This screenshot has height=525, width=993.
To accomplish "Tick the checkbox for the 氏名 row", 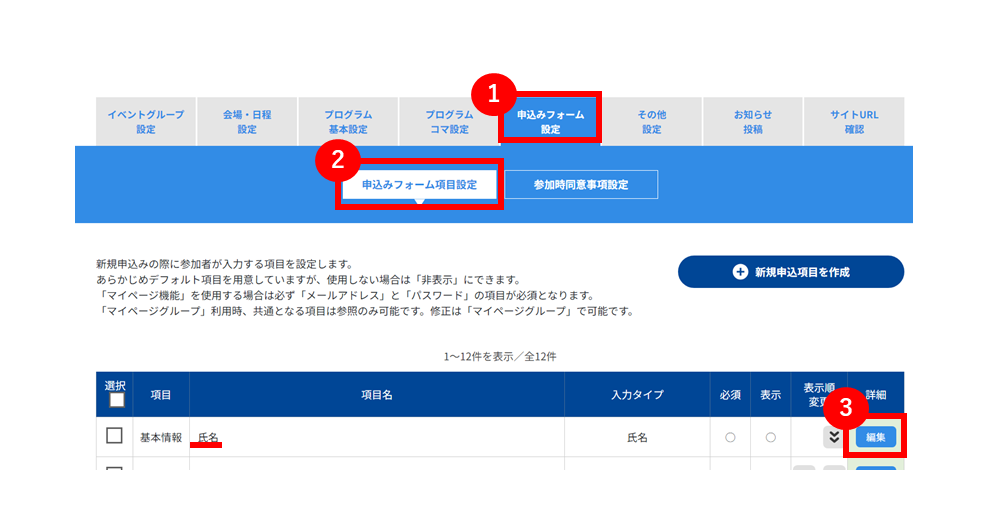I will point(114,436).
